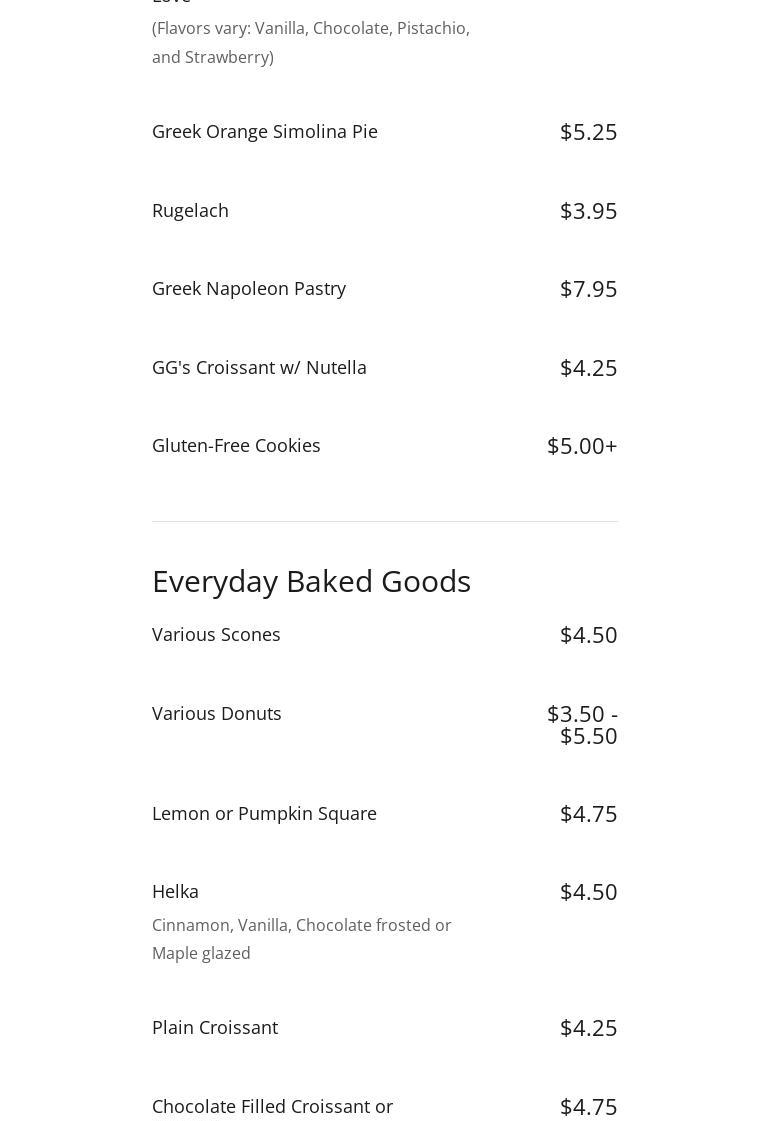770x1121 pixels.
Task: Click the $5.25 Simolina Pie price
Action: click(x=588, y=132)
